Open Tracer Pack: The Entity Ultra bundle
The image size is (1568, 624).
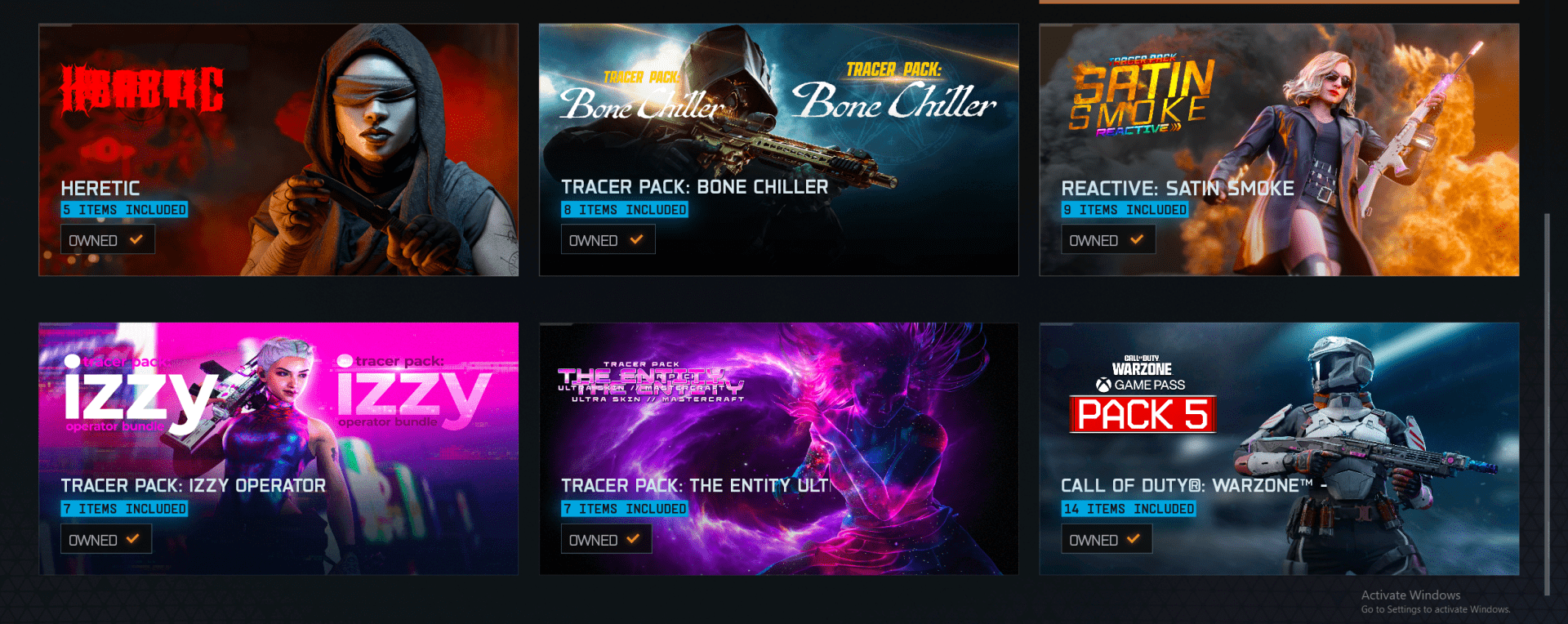point(778,448)
